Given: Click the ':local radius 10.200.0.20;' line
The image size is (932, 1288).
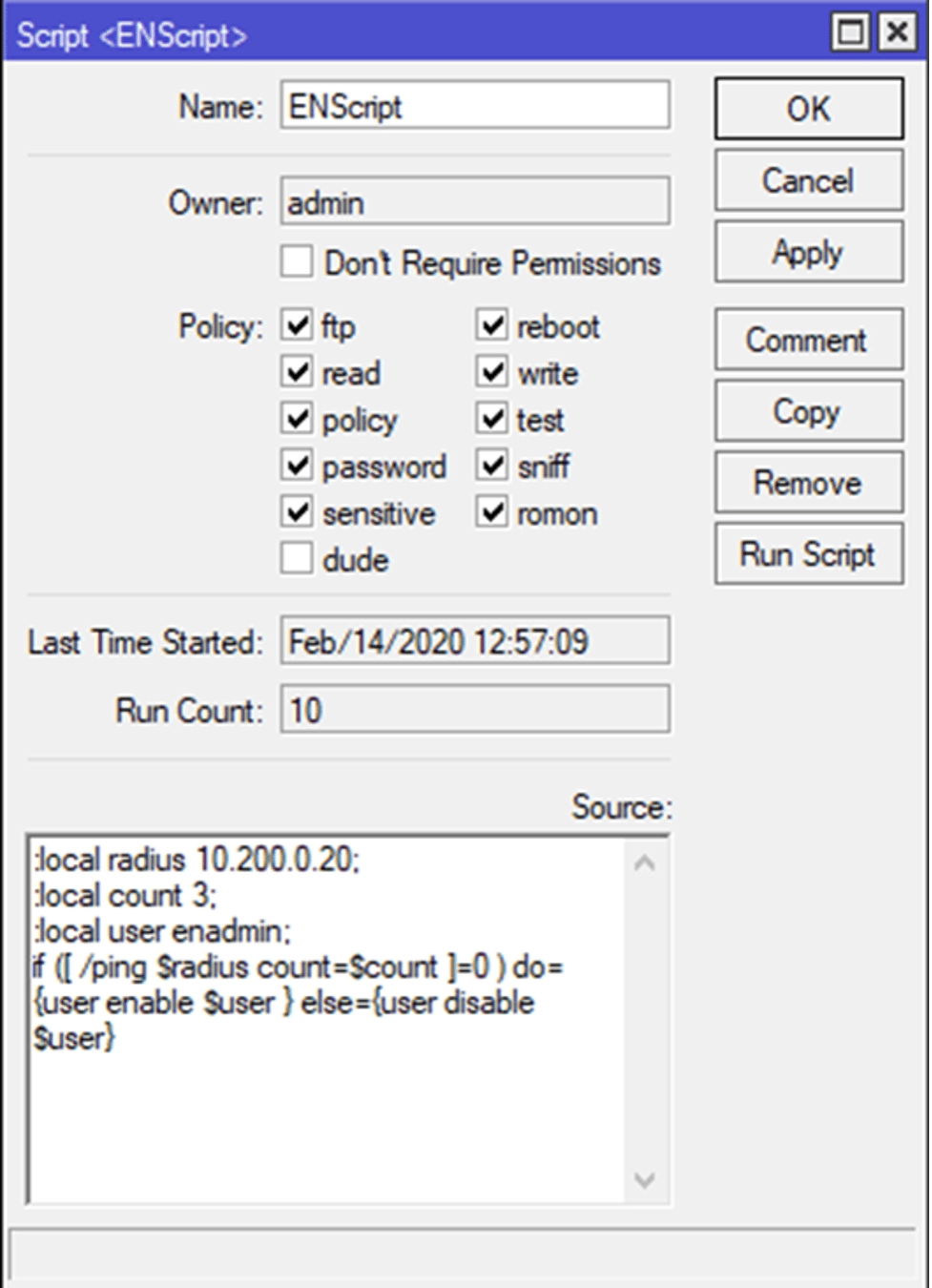Looking at the screenshot, I should 197,860.
